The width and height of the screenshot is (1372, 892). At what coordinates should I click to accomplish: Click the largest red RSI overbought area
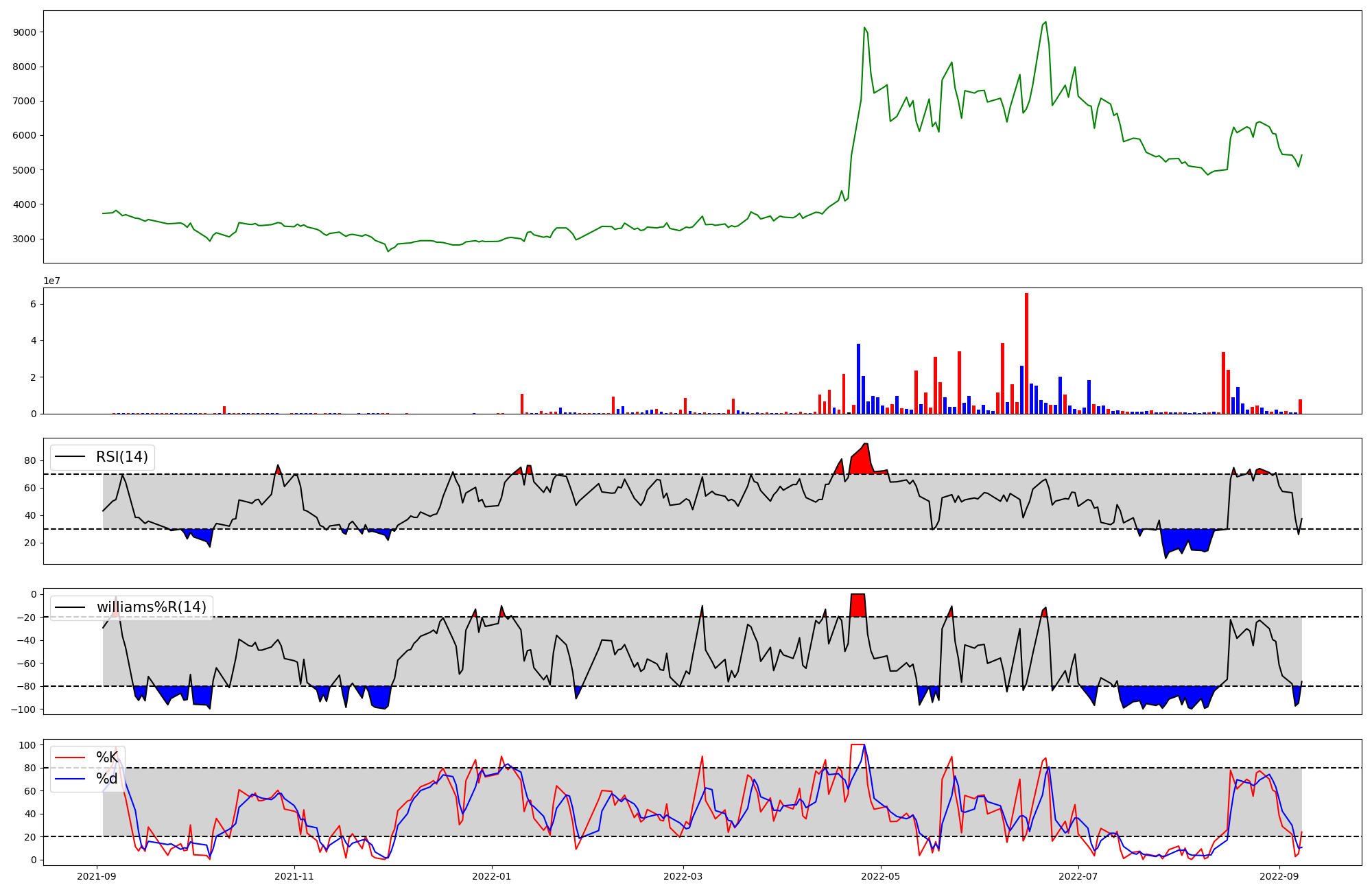863,462
